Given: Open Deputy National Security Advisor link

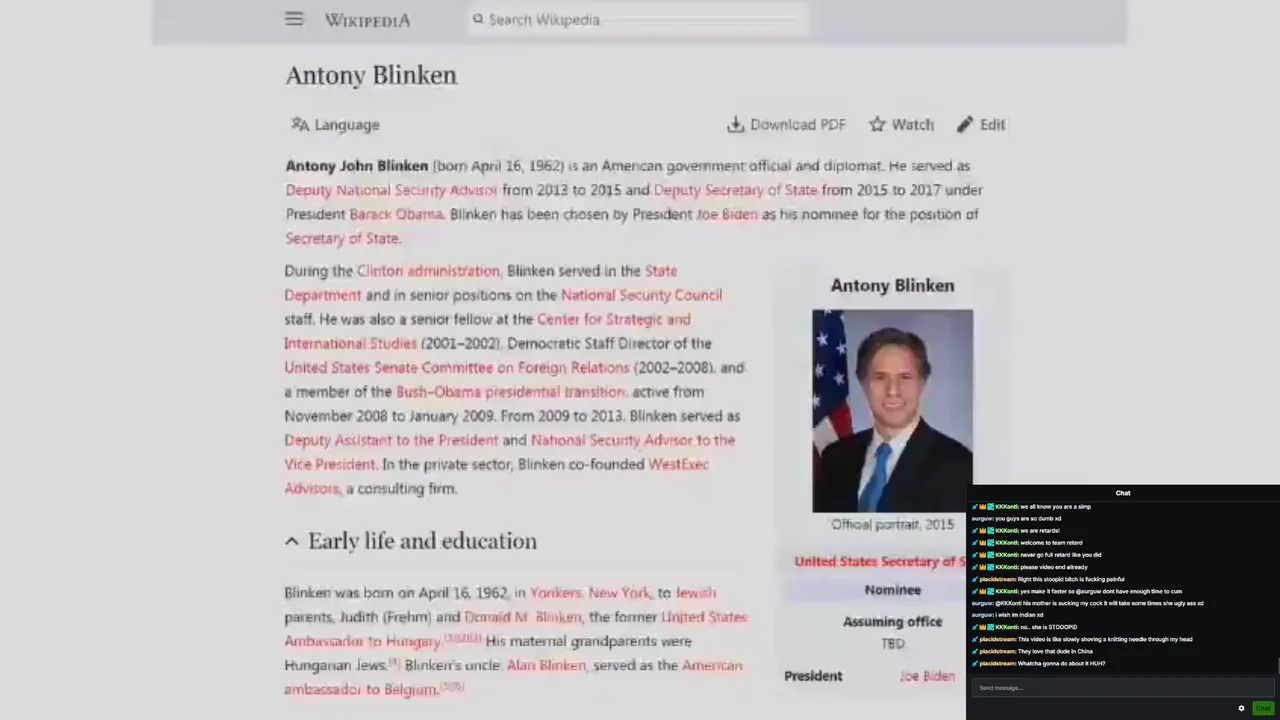Looking at the screenshot, I should (x=391, y=190).
